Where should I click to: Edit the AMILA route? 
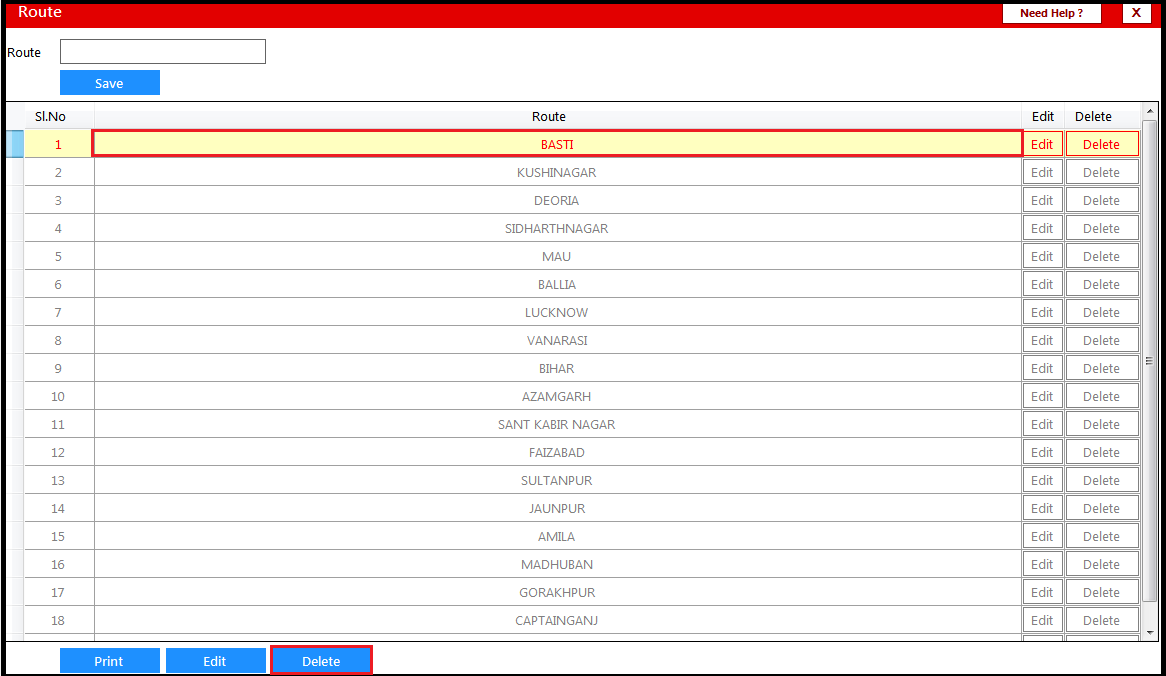point(1042,536)
